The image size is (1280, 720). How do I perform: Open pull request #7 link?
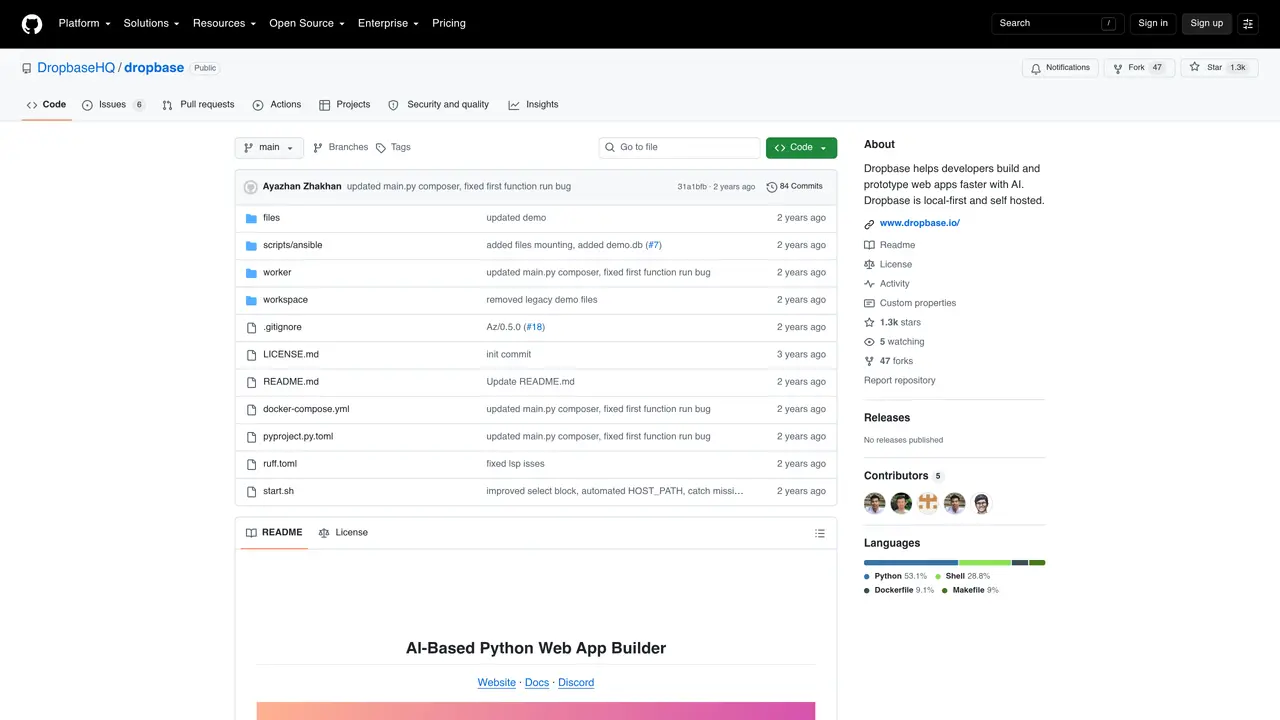pyautogui.click(x=653, y=245)
